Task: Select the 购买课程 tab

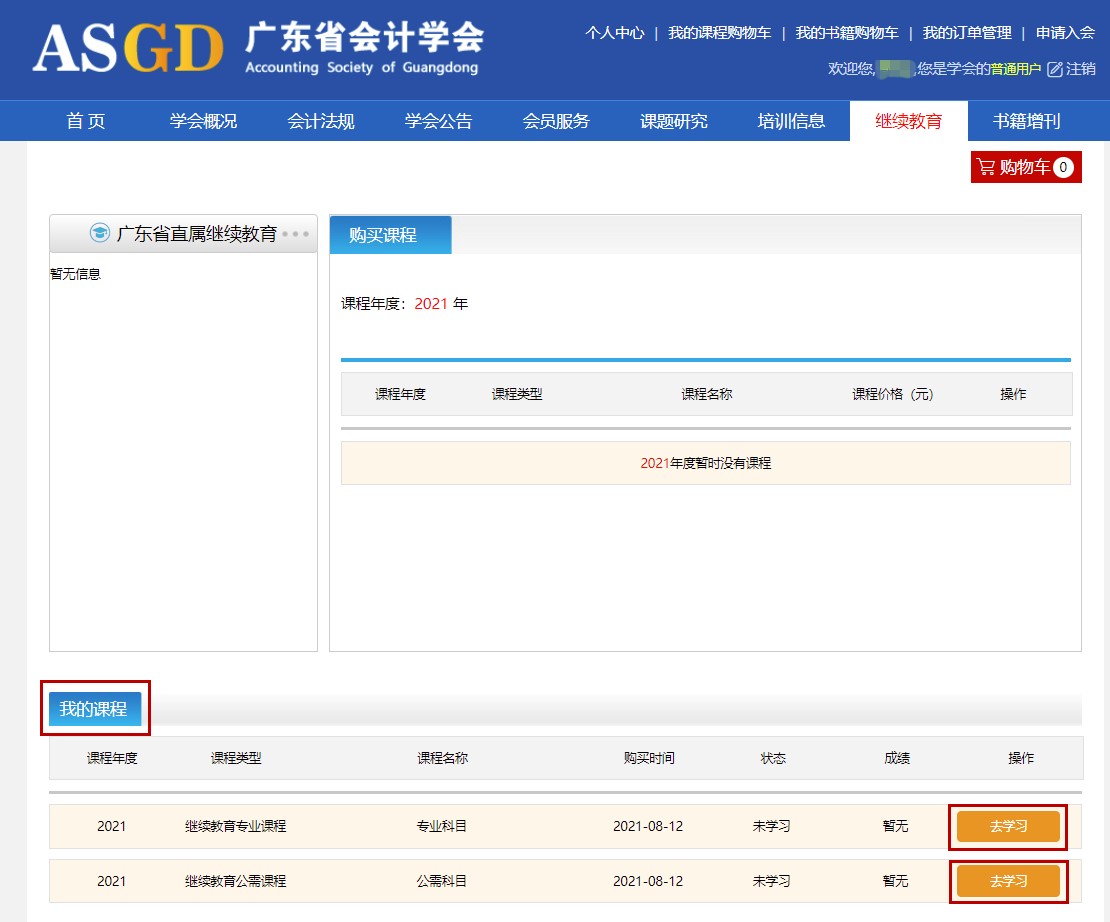Action: [x=390, y=234]
